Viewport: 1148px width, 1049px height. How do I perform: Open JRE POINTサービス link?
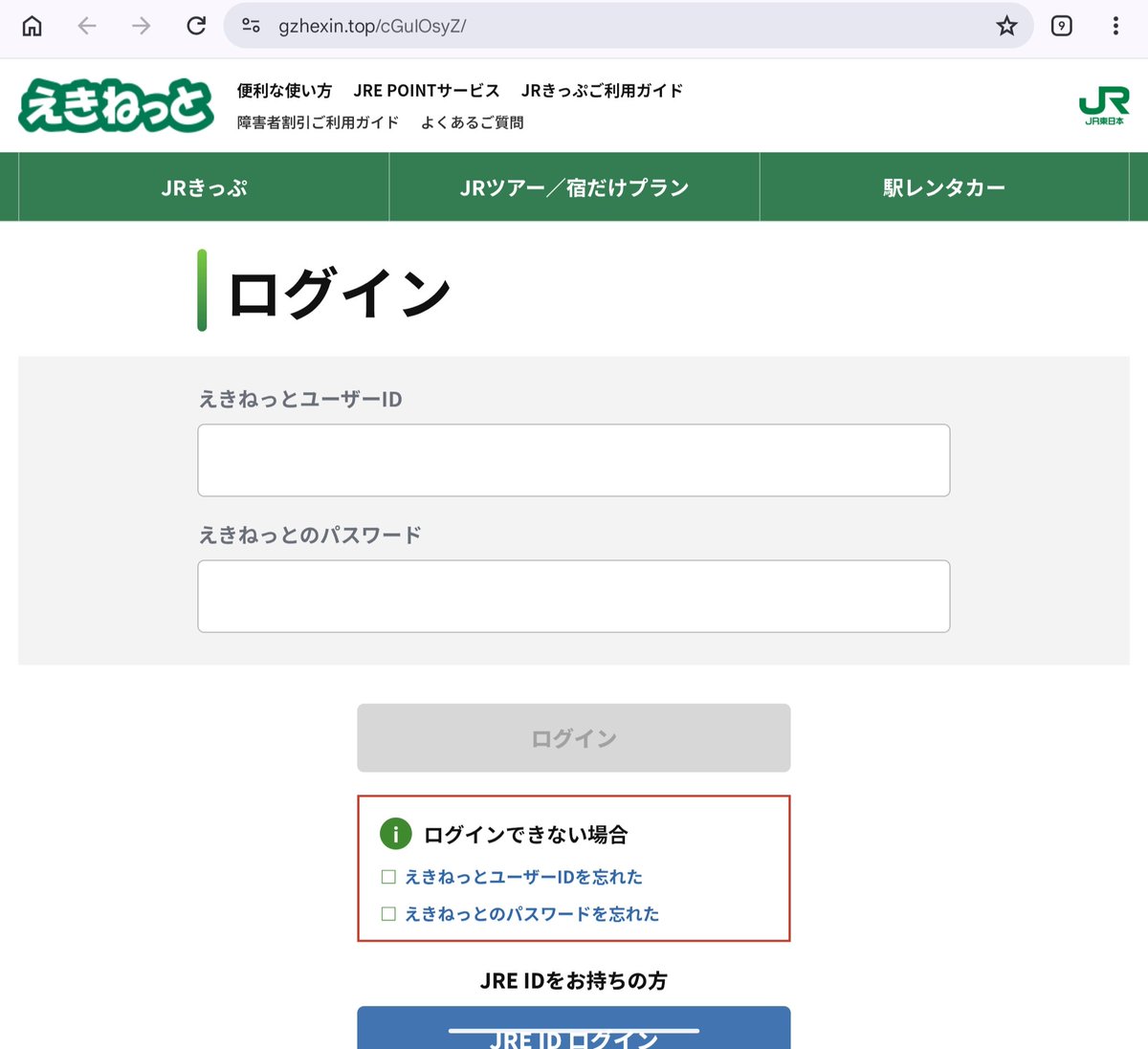[427, 91]
